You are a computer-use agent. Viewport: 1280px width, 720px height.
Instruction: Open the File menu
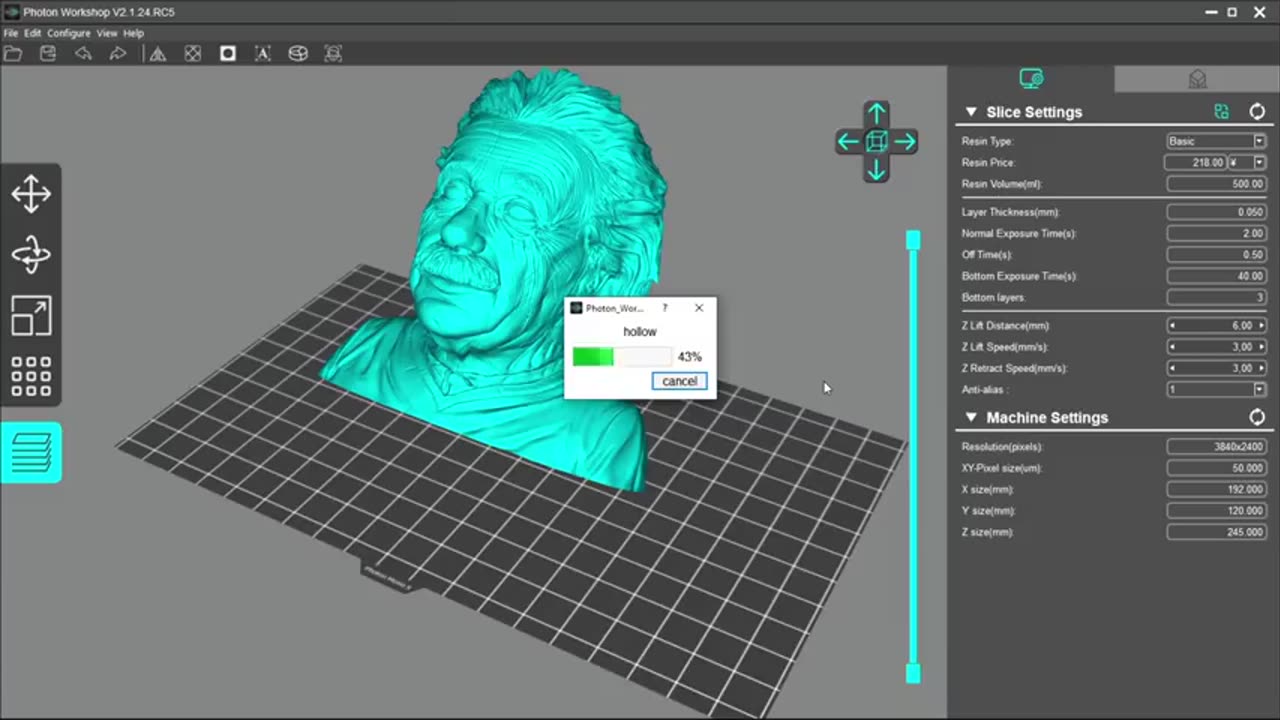tap(10, 33)
